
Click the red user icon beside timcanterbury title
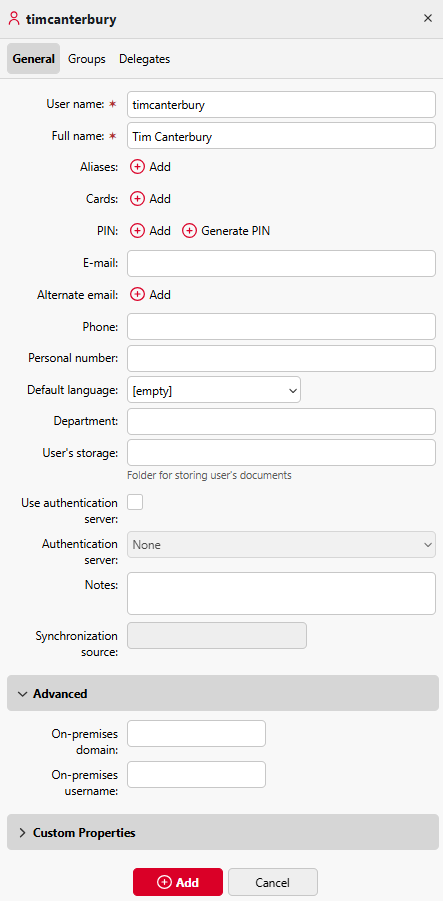(14, 19)
